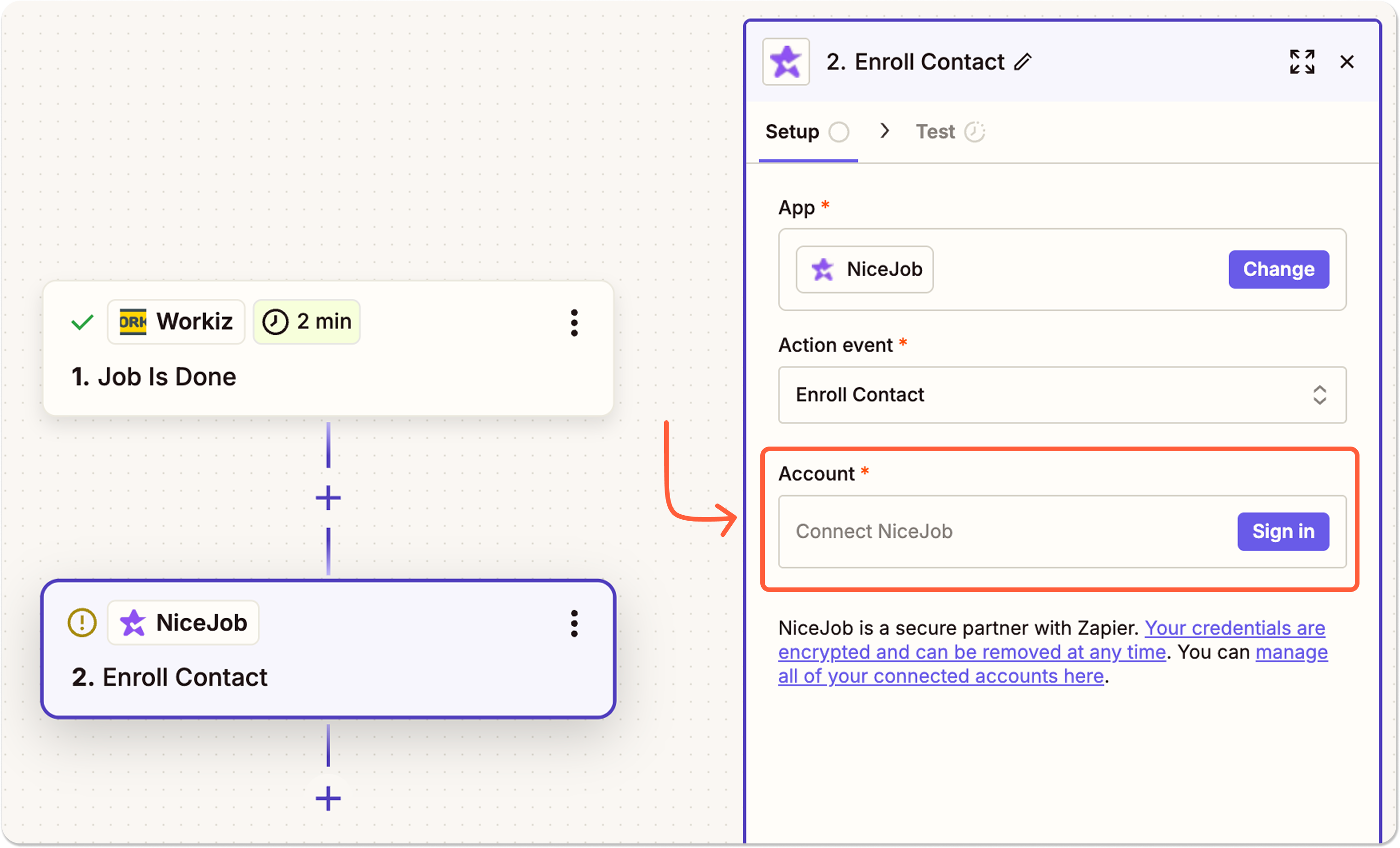Open manage all connected accounts link

1053,664
